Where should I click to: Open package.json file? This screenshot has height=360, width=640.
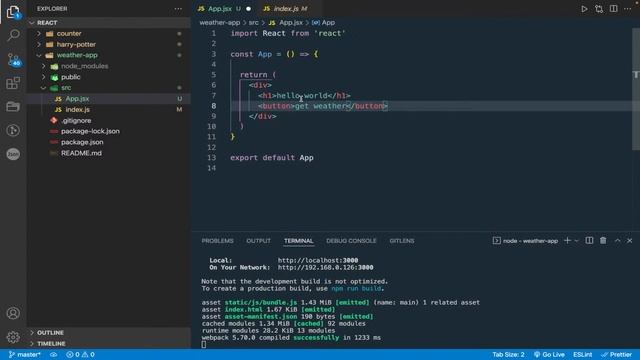tap(109, 142)
